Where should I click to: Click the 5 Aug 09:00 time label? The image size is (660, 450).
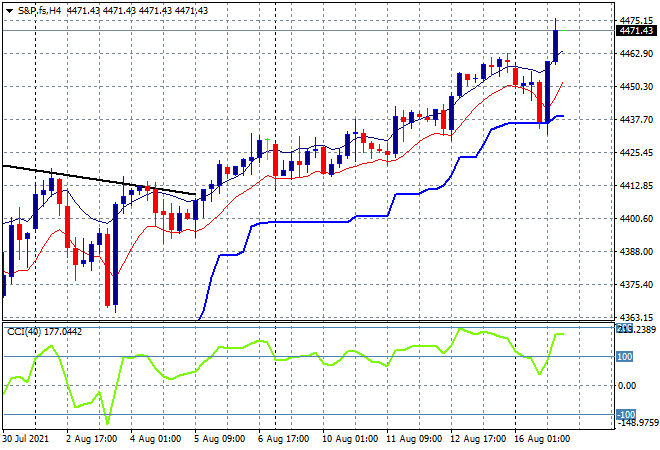pyautogui.click(x=219, y=439)
